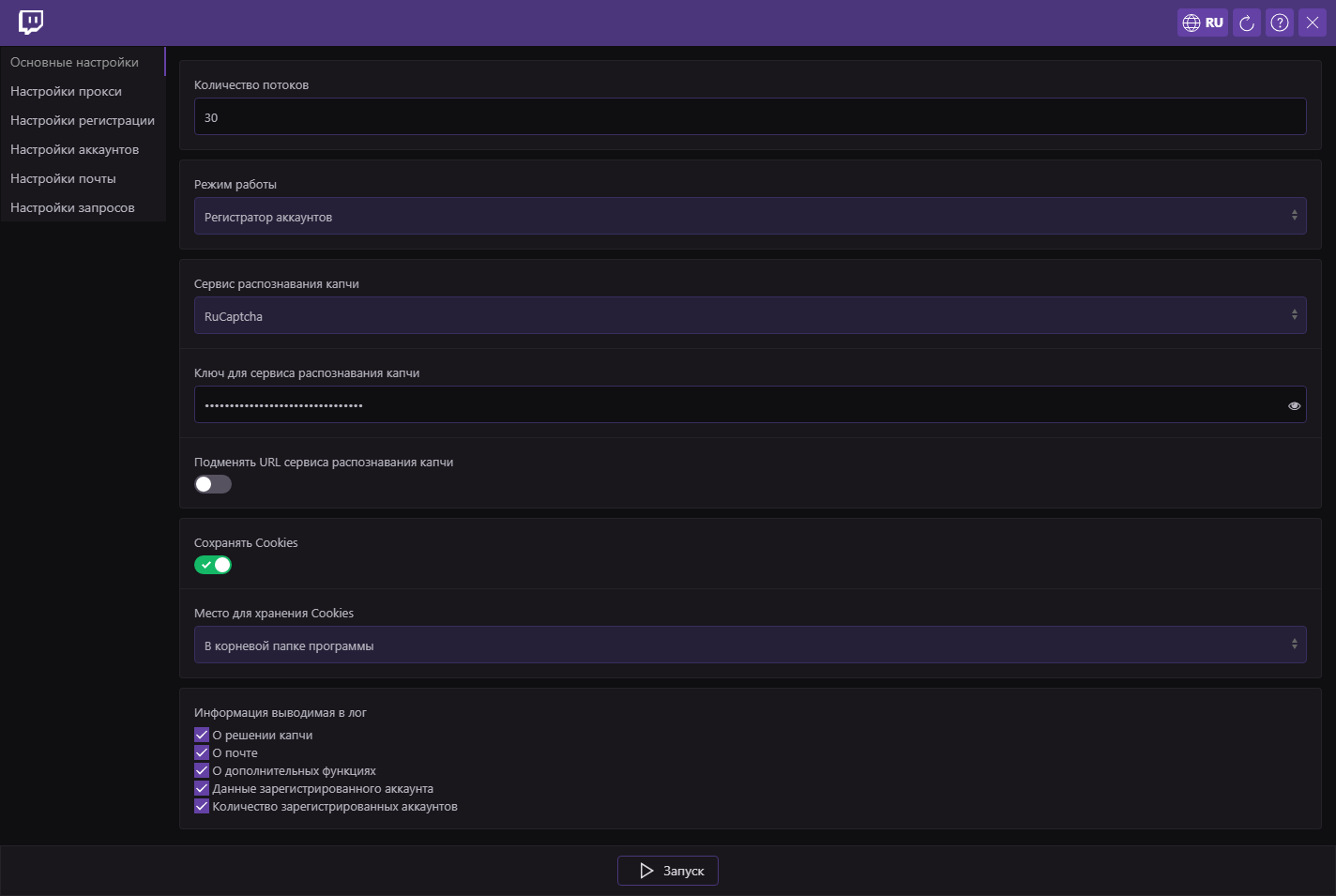Open the Режим работы dropdown
Viewport: 1336px width, 896px height.
click(x=750, y=216)
